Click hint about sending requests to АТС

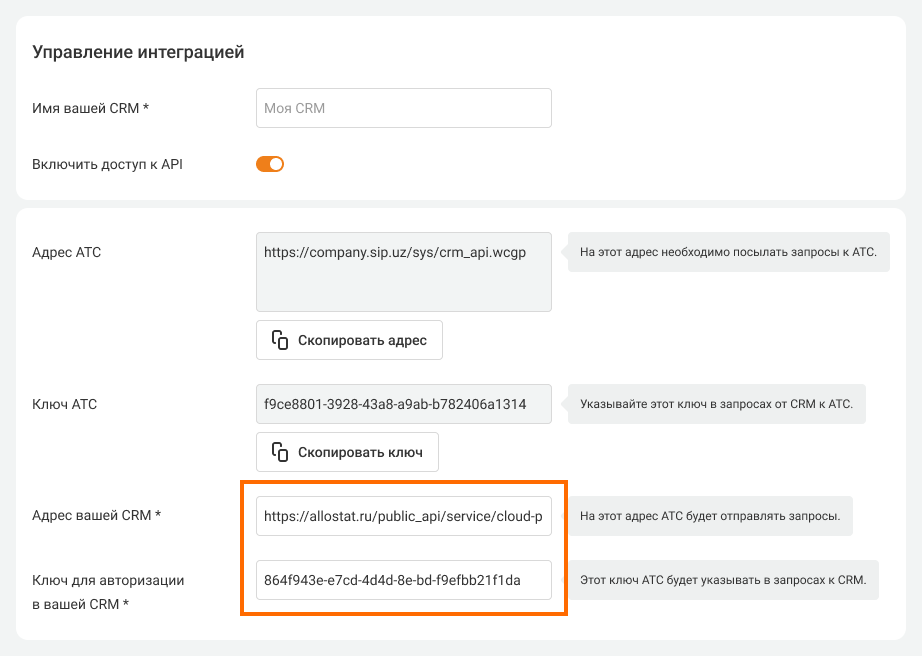click(727, 252)
